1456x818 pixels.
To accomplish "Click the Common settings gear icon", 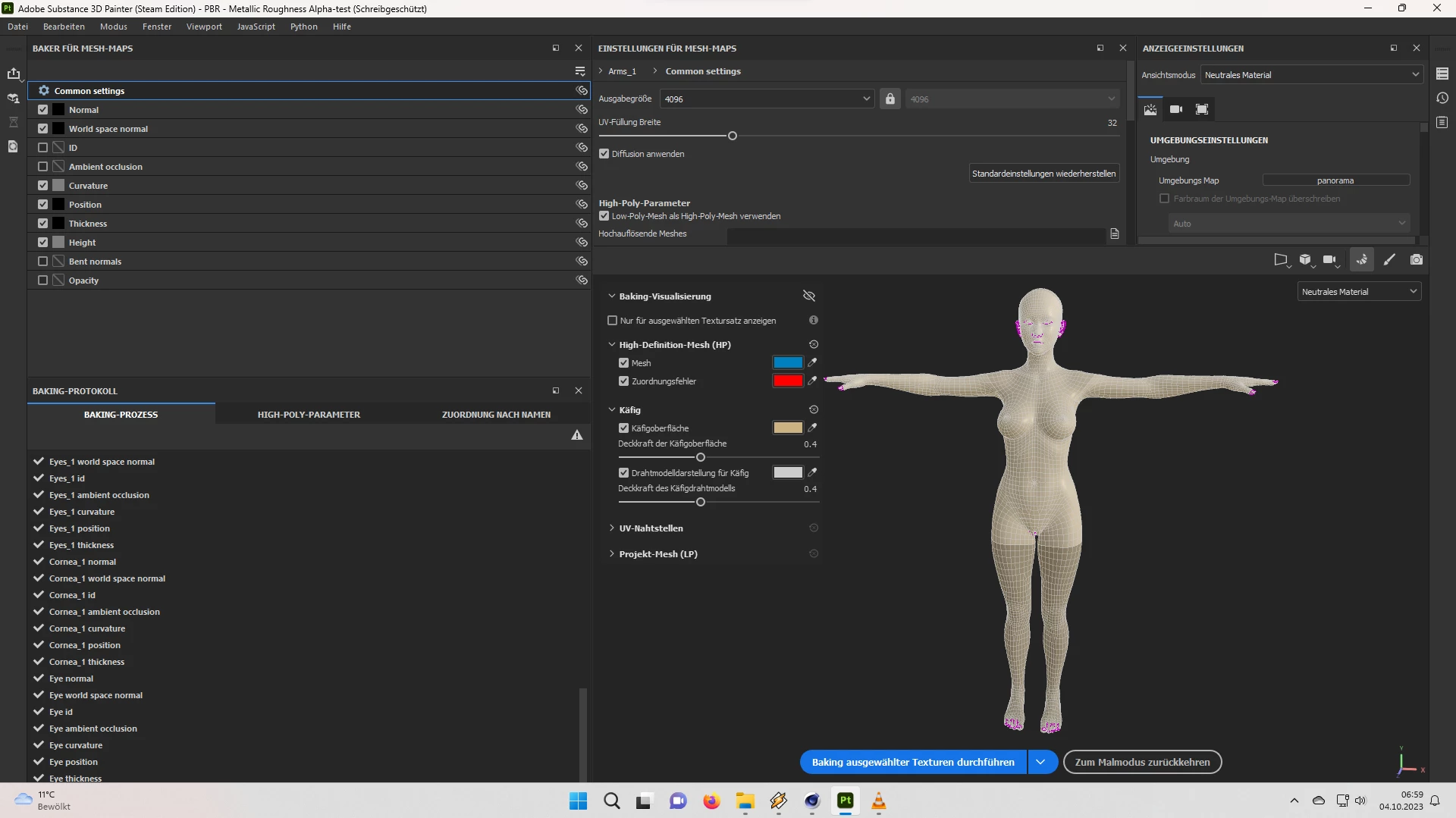I will coord(44,90).
